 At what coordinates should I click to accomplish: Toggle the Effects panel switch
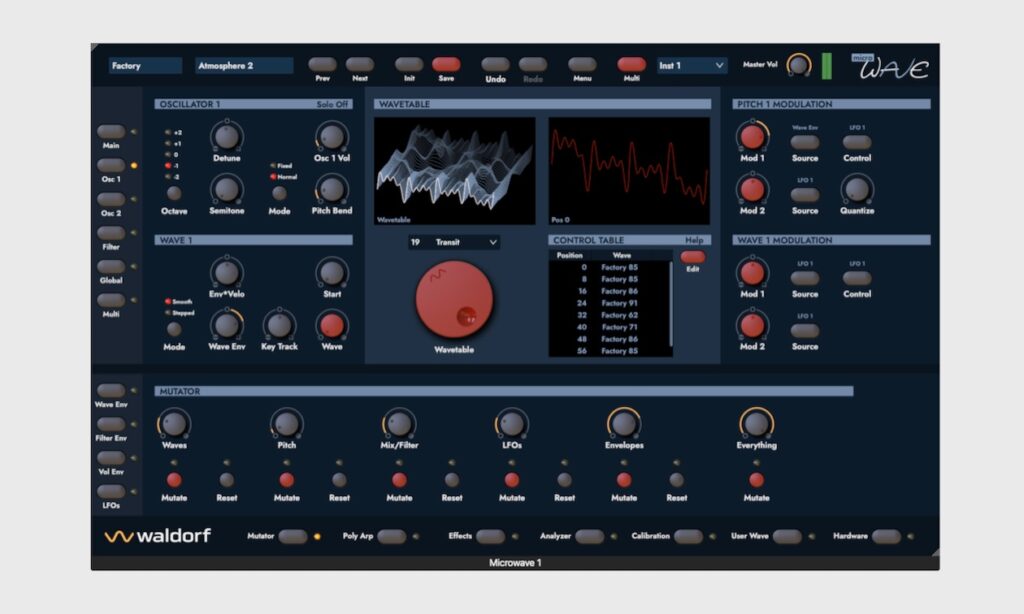click(x=490, y=536)
